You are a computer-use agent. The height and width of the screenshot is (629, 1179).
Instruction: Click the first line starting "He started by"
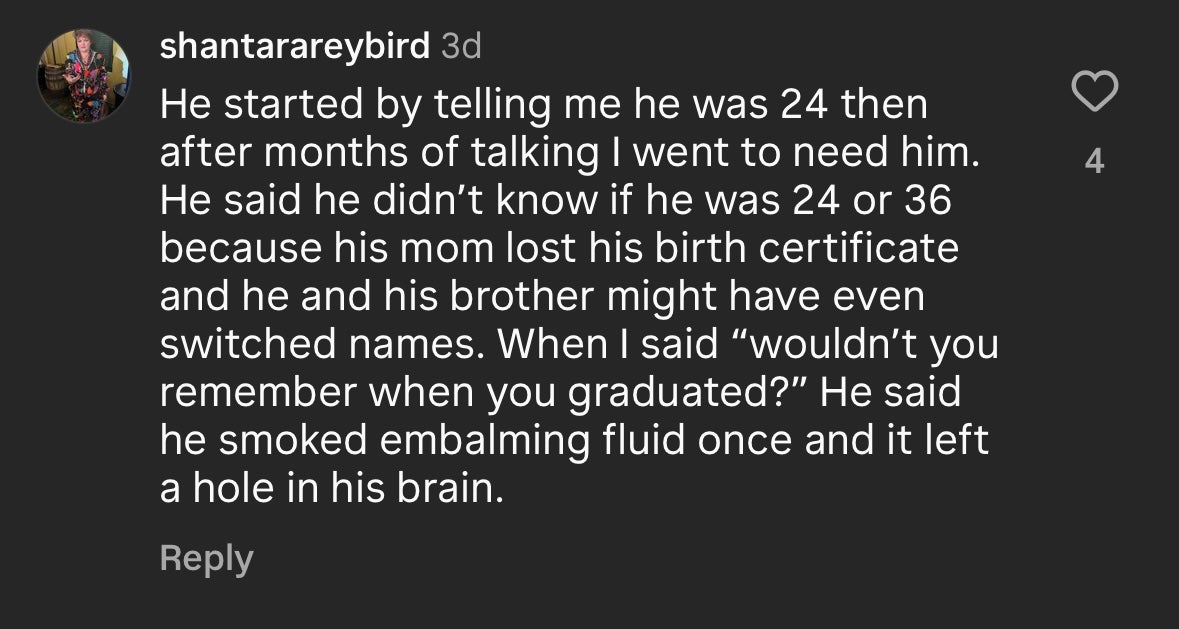[x=544, y=104]
